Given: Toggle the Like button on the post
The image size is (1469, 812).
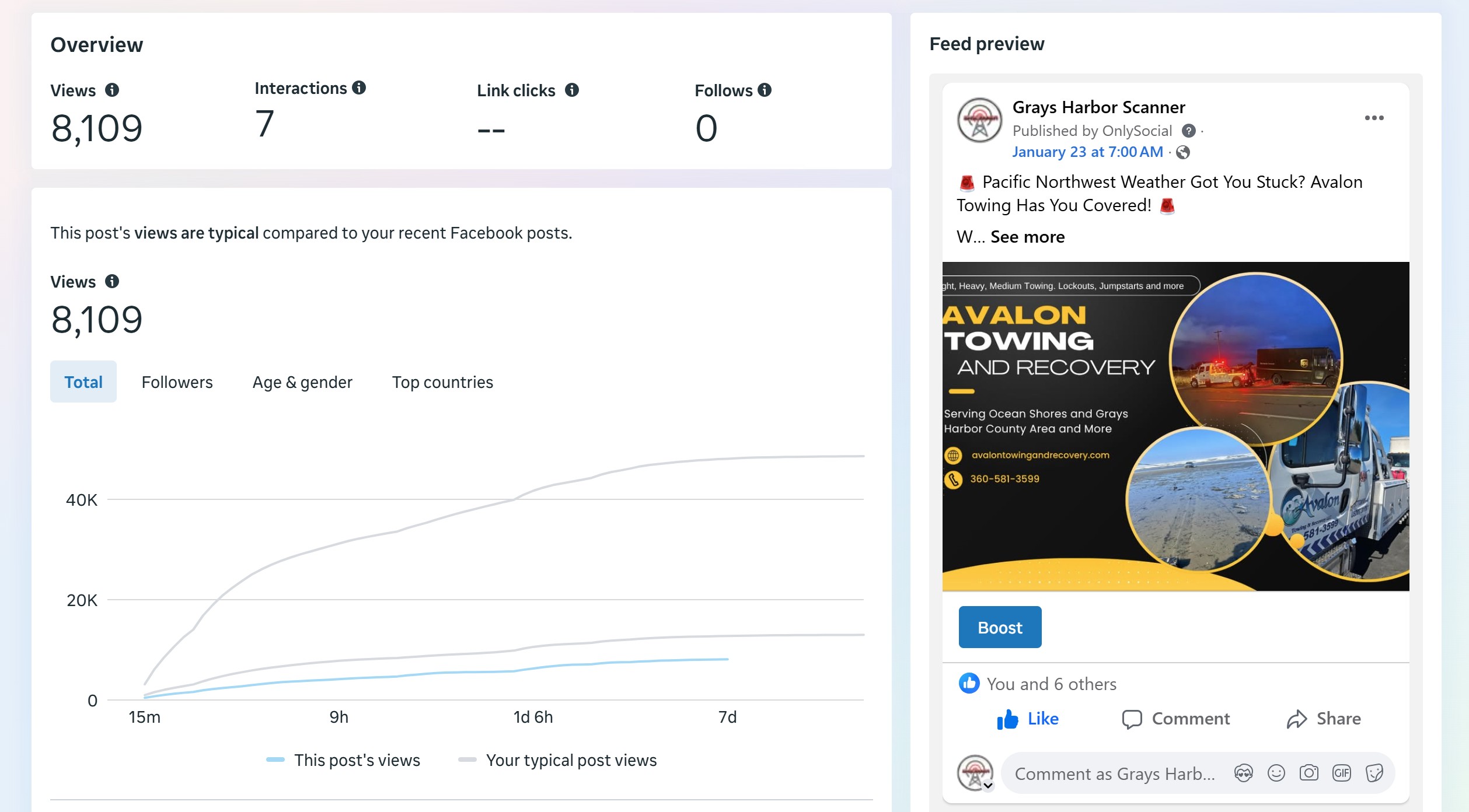Looking at the screenshot, I should (1027, 719).
